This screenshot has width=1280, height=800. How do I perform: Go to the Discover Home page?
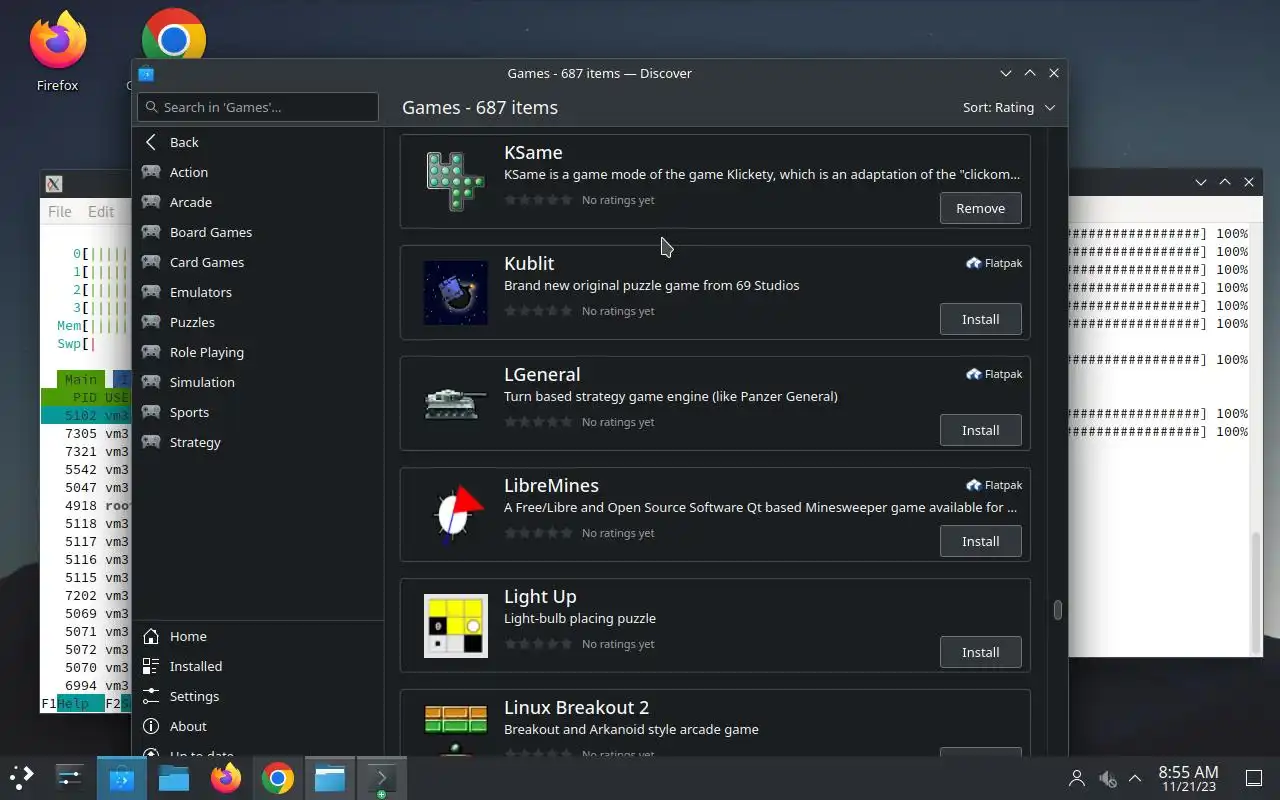coord(257,636)
